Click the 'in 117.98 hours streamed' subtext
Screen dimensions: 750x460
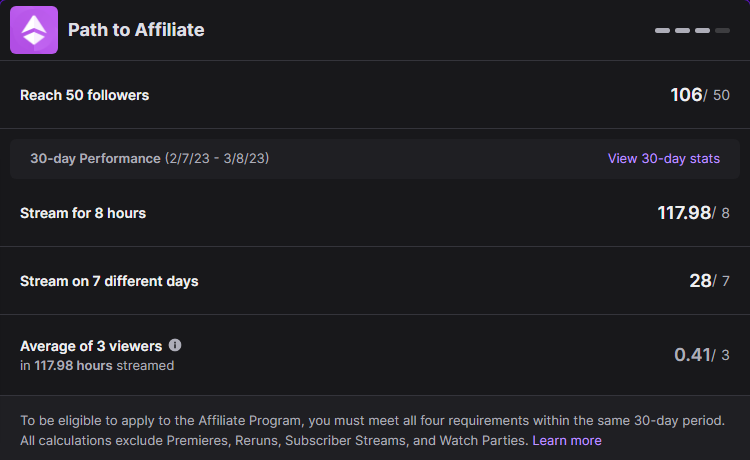click(x=97, y=365)
